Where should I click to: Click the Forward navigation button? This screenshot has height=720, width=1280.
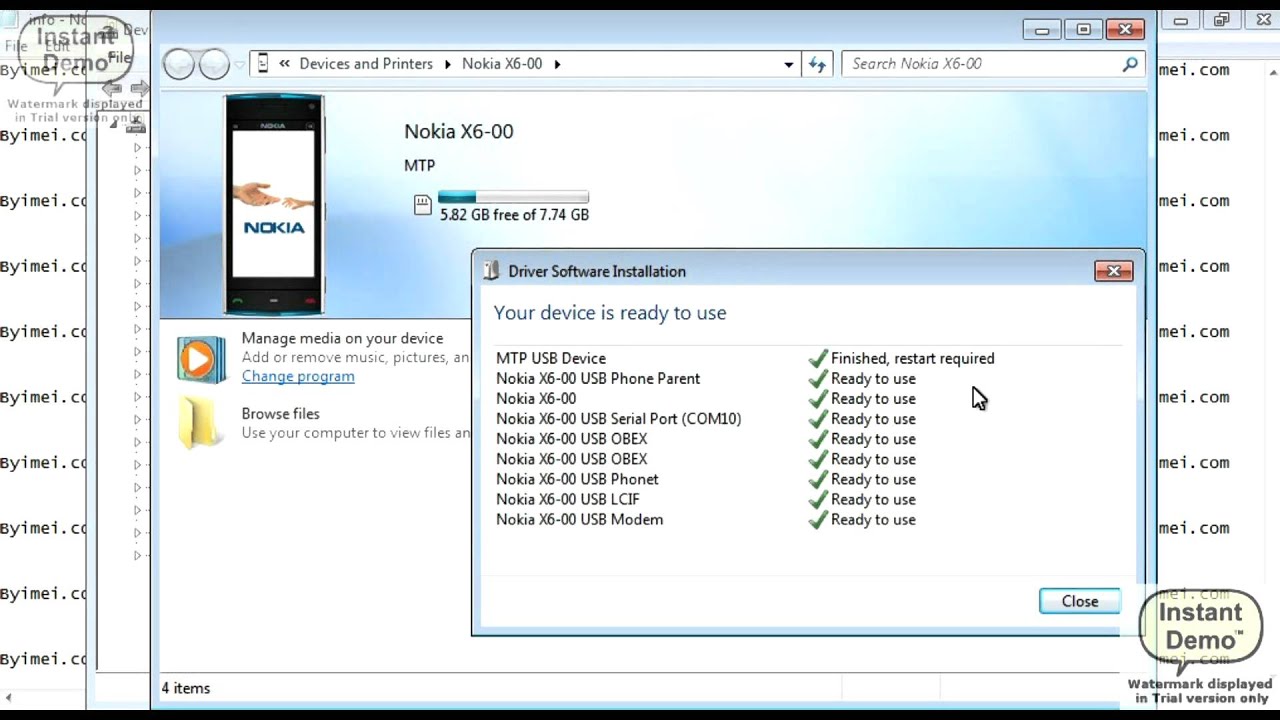pos(214,64)
